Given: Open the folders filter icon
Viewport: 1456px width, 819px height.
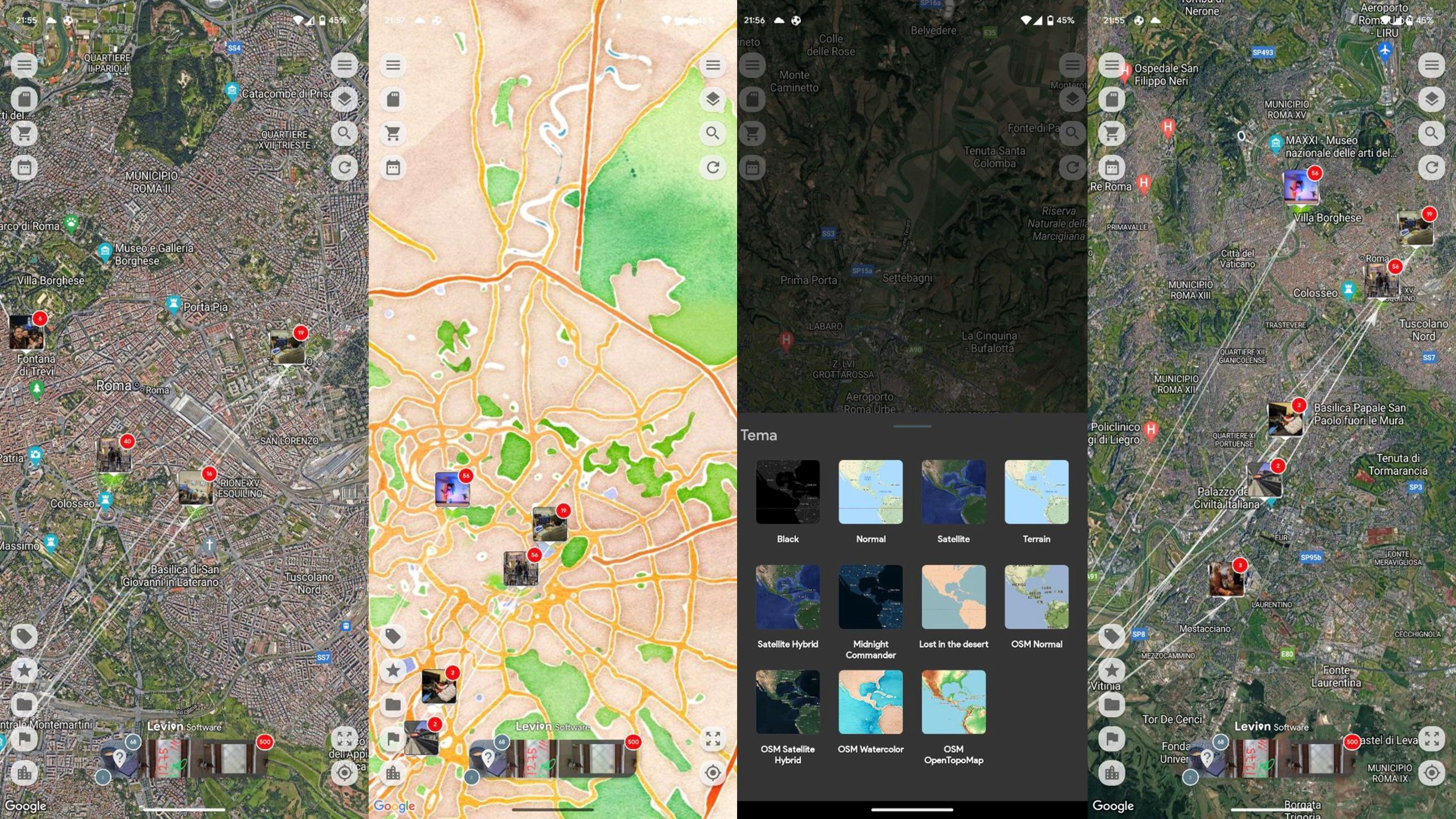Looking at the screenshot, I should click(24, 704).
